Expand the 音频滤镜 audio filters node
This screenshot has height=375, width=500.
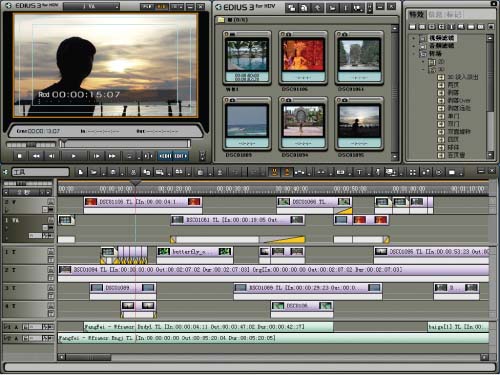(414, 46)
